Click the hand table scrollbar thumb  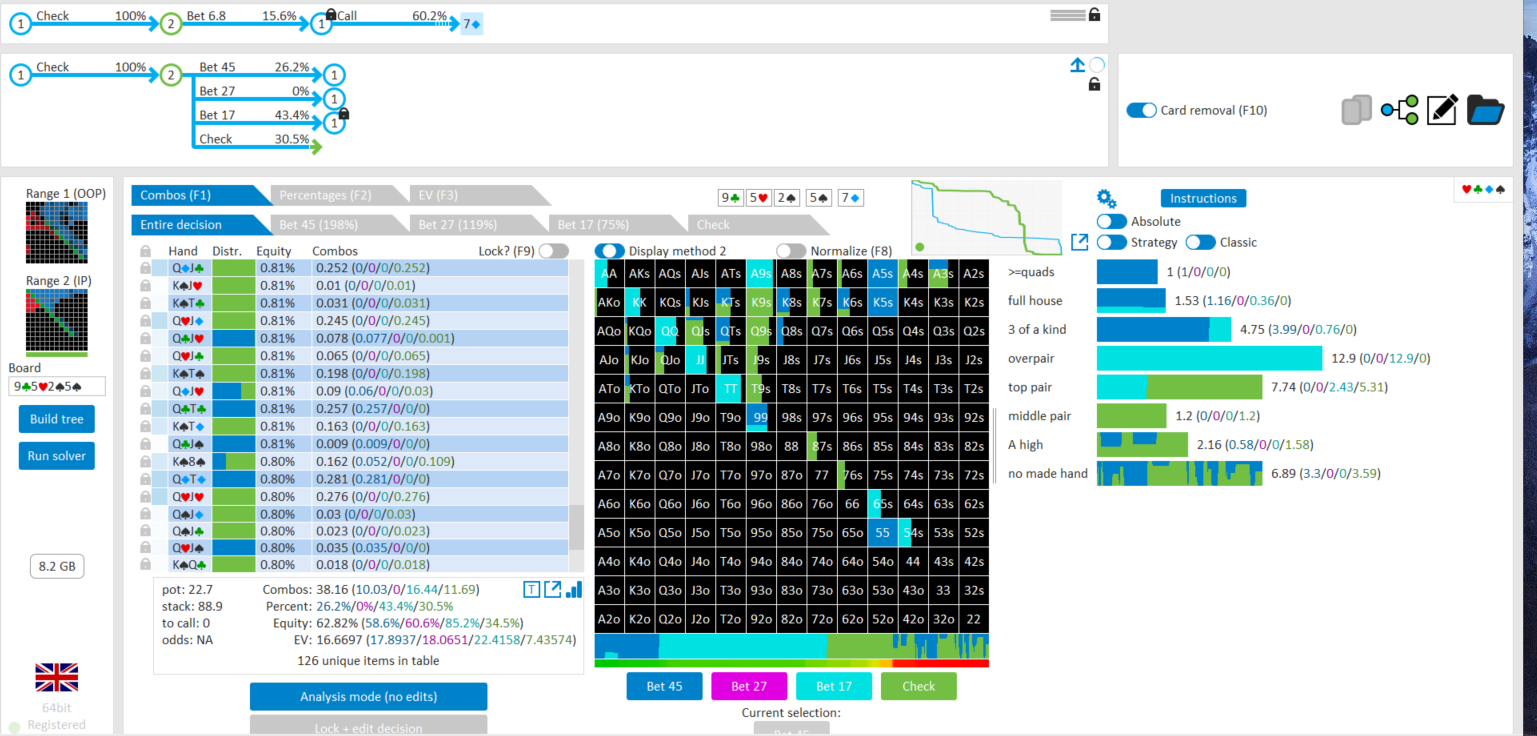click(x=576, y=527)
